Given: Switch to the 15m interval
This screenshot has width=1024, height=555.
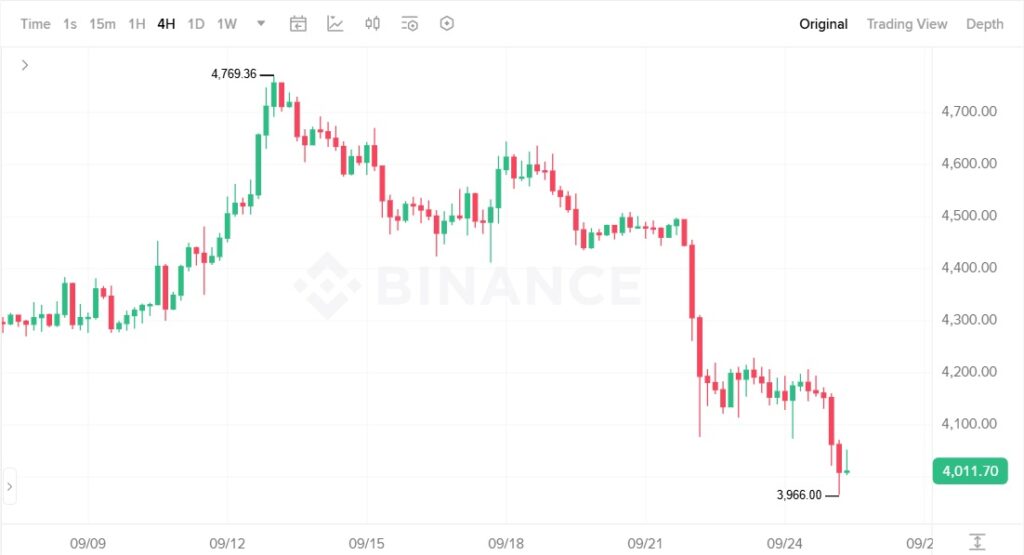Looking at the screenshot, I should click(102, 24).
